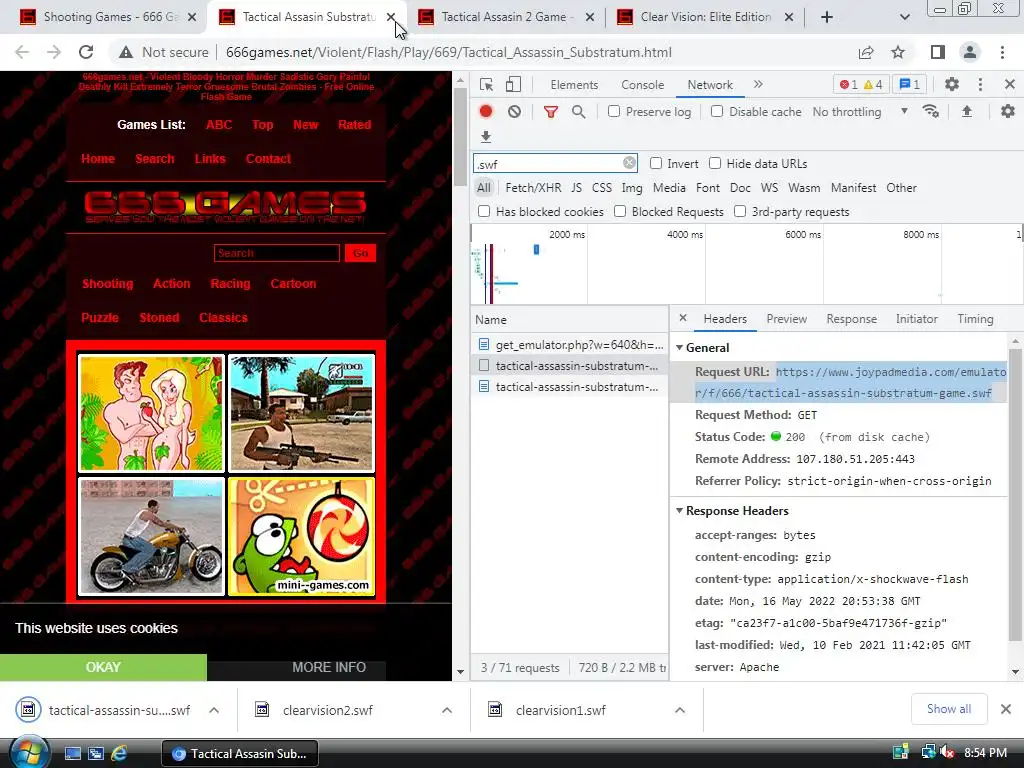Viewport: 1024px width, 768px height.
Task: Click the browser back arrow
Action: [x=22, y=52]
